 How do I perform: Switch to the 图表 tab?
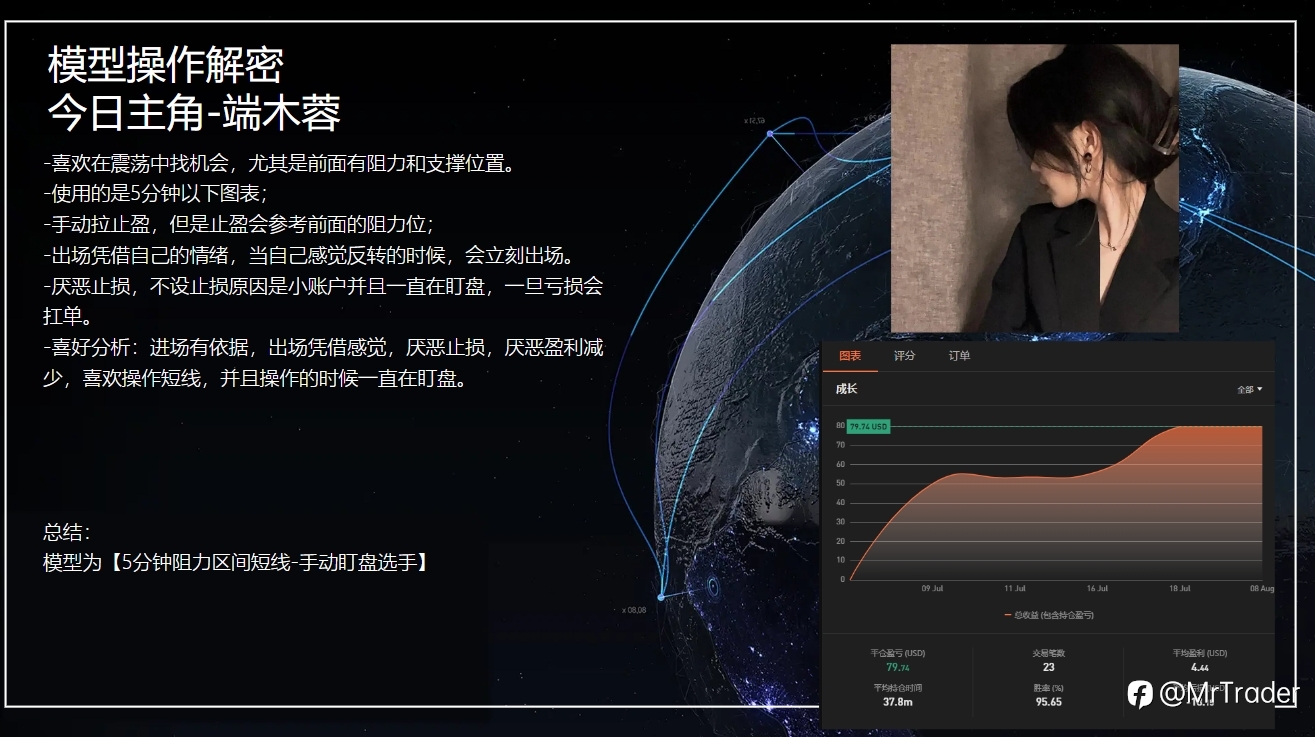(x=850, y=356)
